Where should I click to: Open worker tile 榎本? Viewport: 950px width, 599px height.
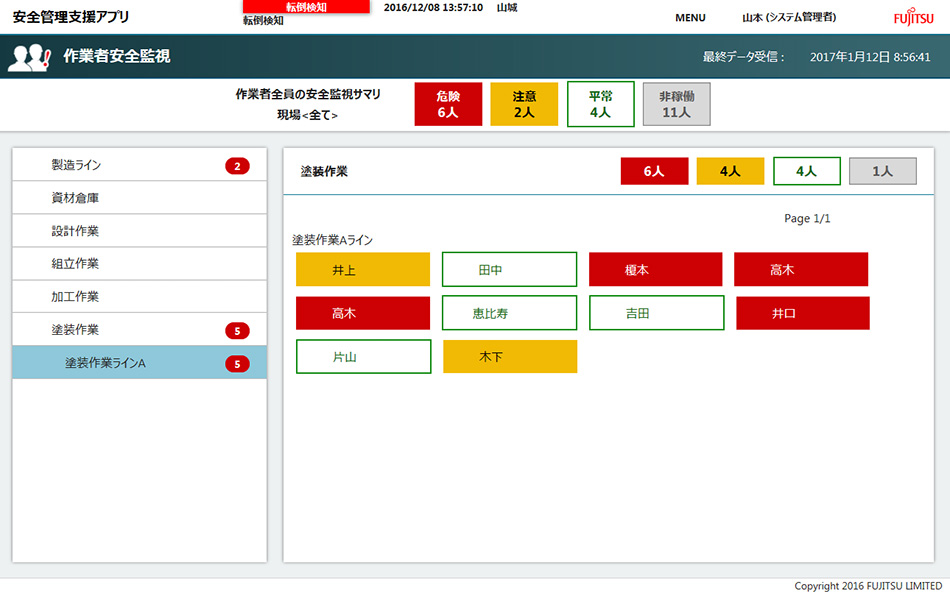tap(655, 270)
